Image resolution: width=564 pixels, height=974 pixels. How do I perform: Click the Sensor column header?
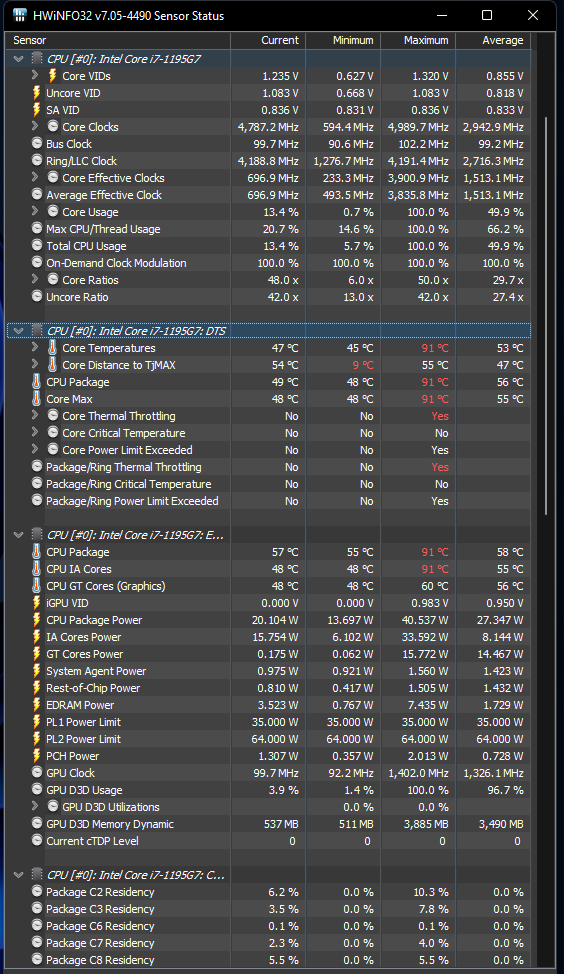coord(118,40)
